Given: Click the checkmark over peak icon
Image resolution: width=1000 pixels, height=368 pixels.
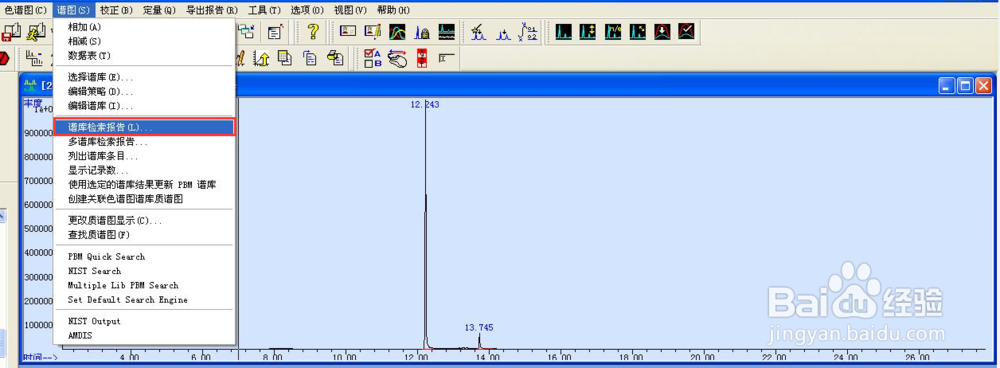Looking at the screenshot, I should point(687,31).
